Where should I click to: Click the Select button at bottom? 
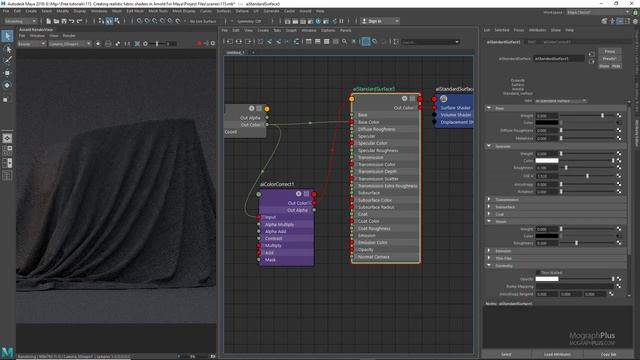(506, 354)
